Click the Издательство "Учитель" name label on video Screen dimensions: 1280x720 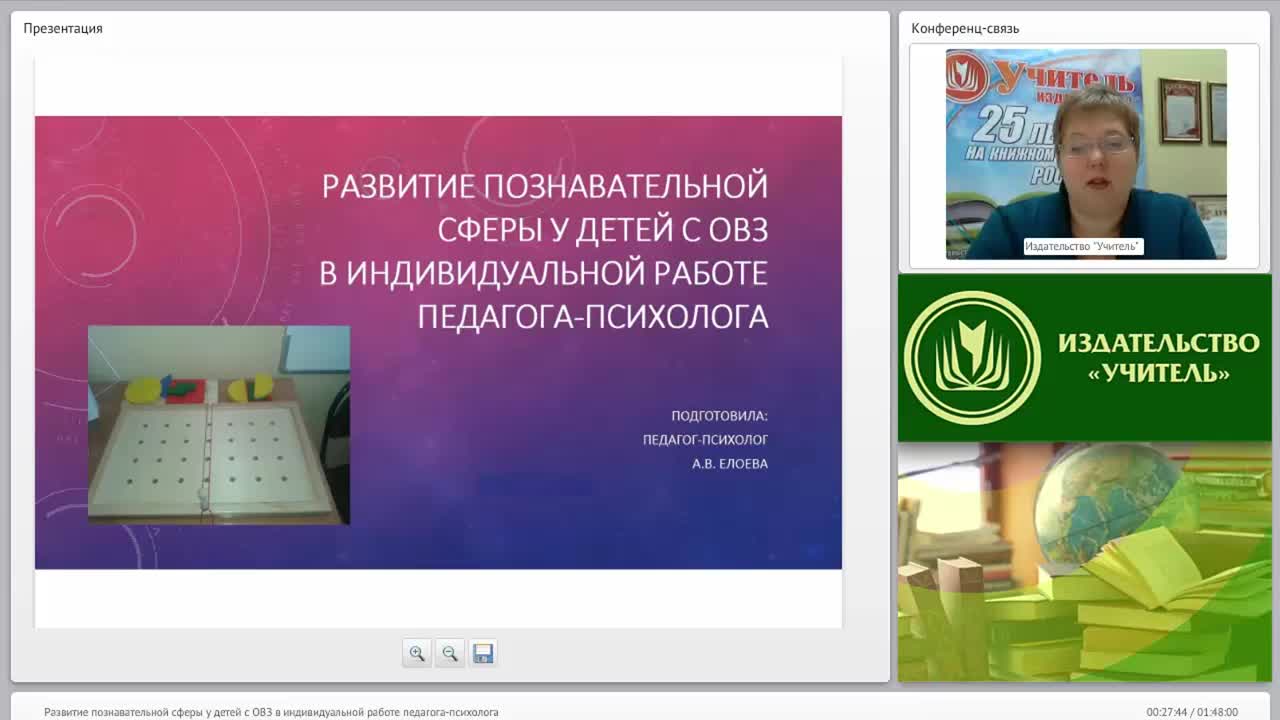pyautogui.click(x=1083, y=246)
